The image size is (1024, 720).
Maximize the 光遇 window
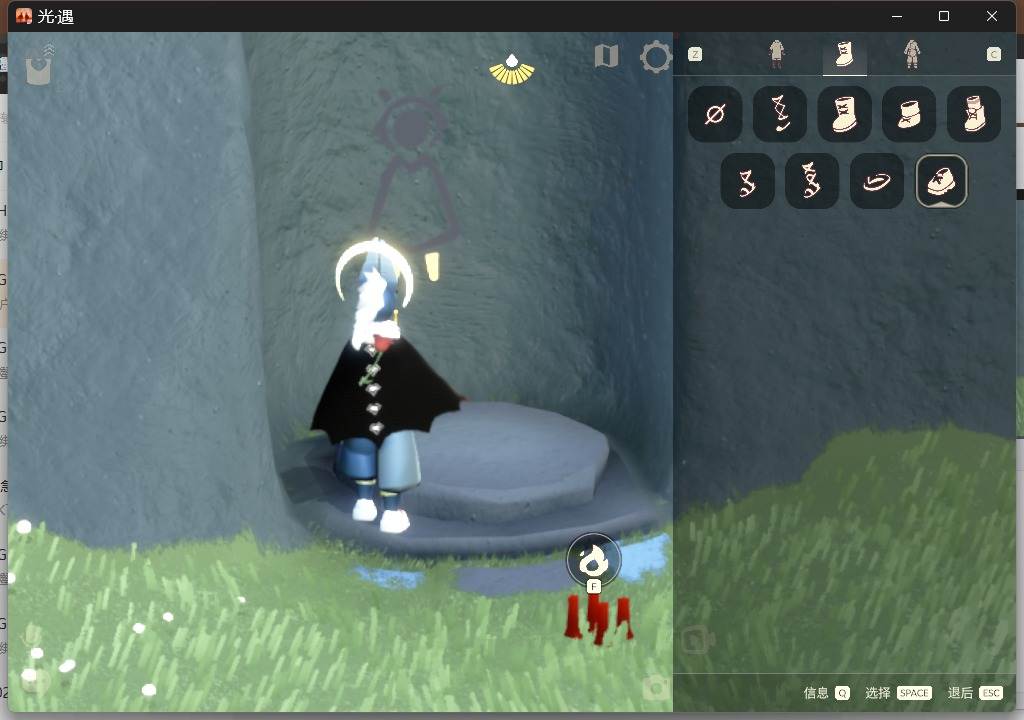click(x=944, y=16)
